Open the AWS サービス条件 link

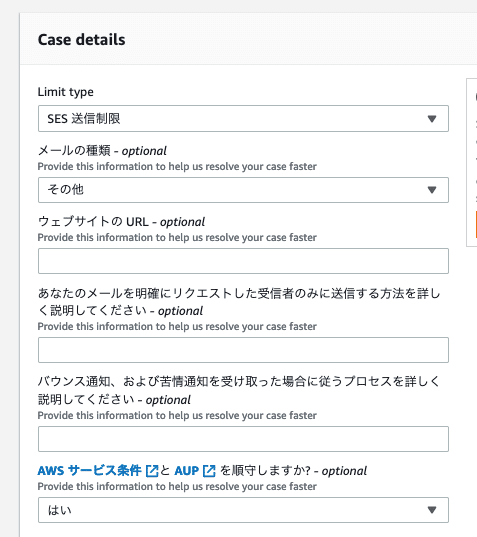click(89, 471)
